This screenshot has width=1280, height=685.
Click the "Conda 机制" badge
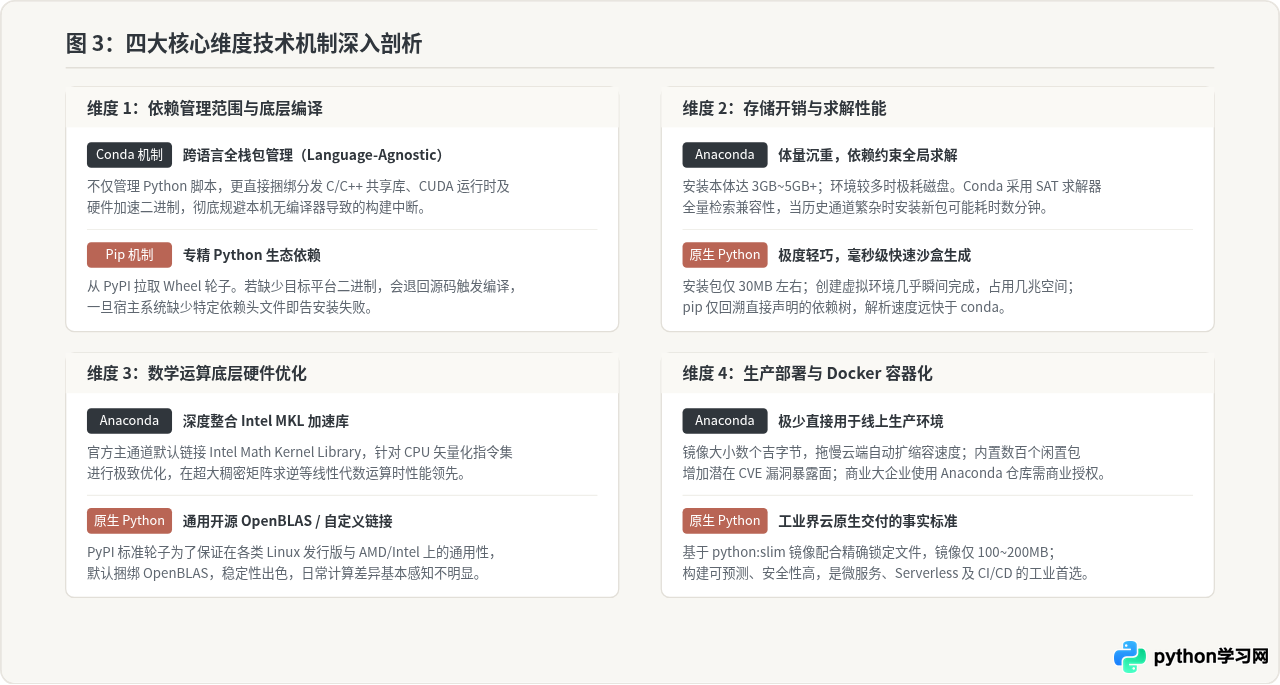point(130,155)
